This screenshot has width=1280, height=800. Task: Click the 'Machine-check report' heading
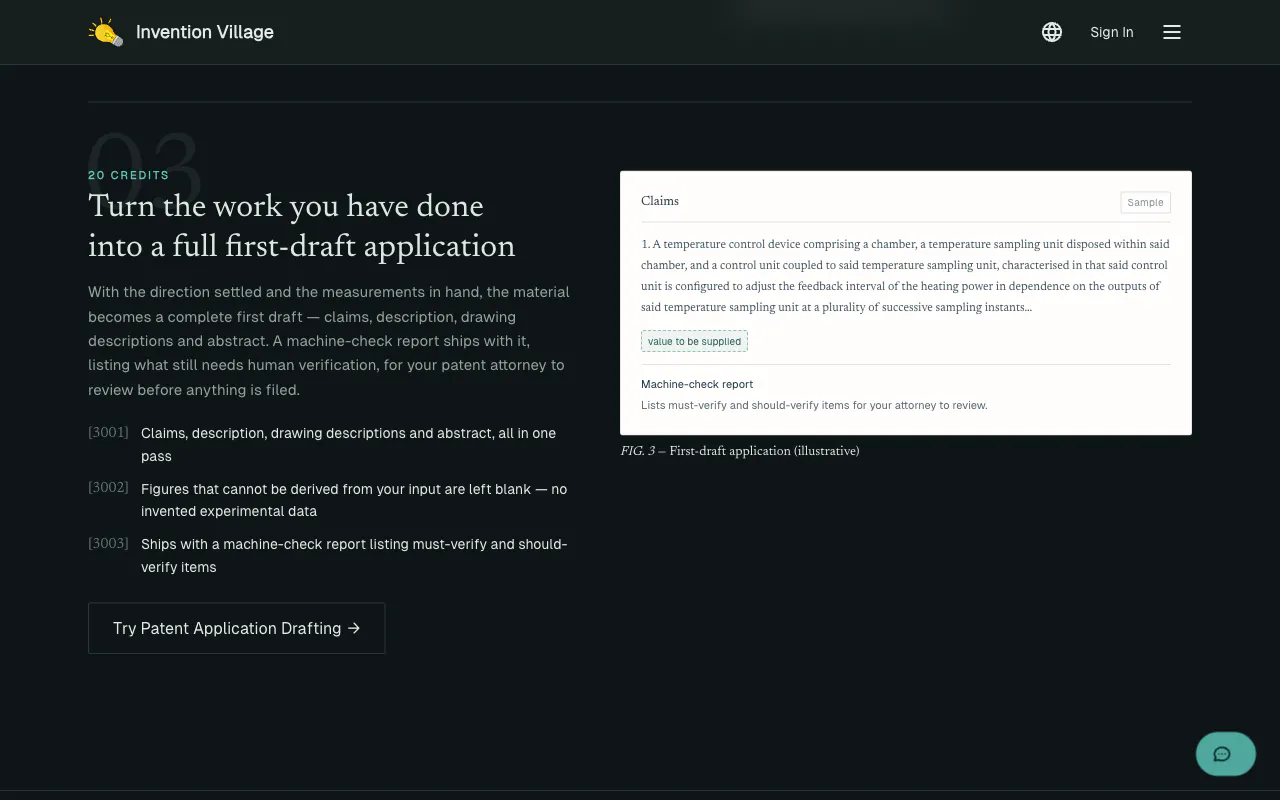pyautogui.click(x=697, y=384)
